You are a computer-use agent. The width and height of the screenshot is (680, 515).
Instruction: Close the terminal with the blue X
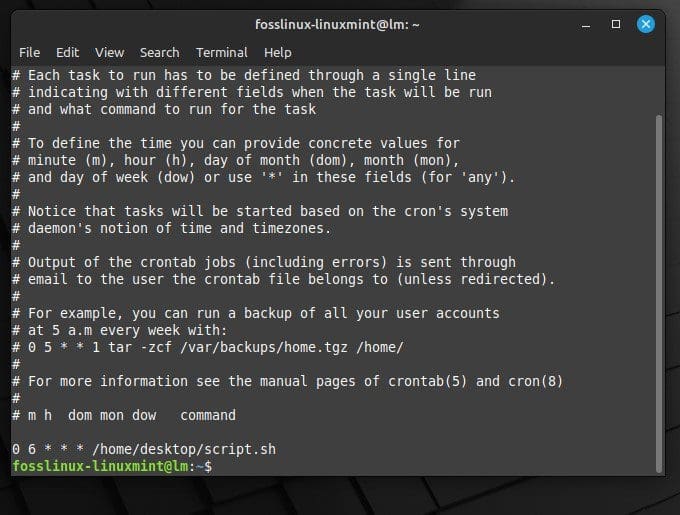(x=645, y=24)
